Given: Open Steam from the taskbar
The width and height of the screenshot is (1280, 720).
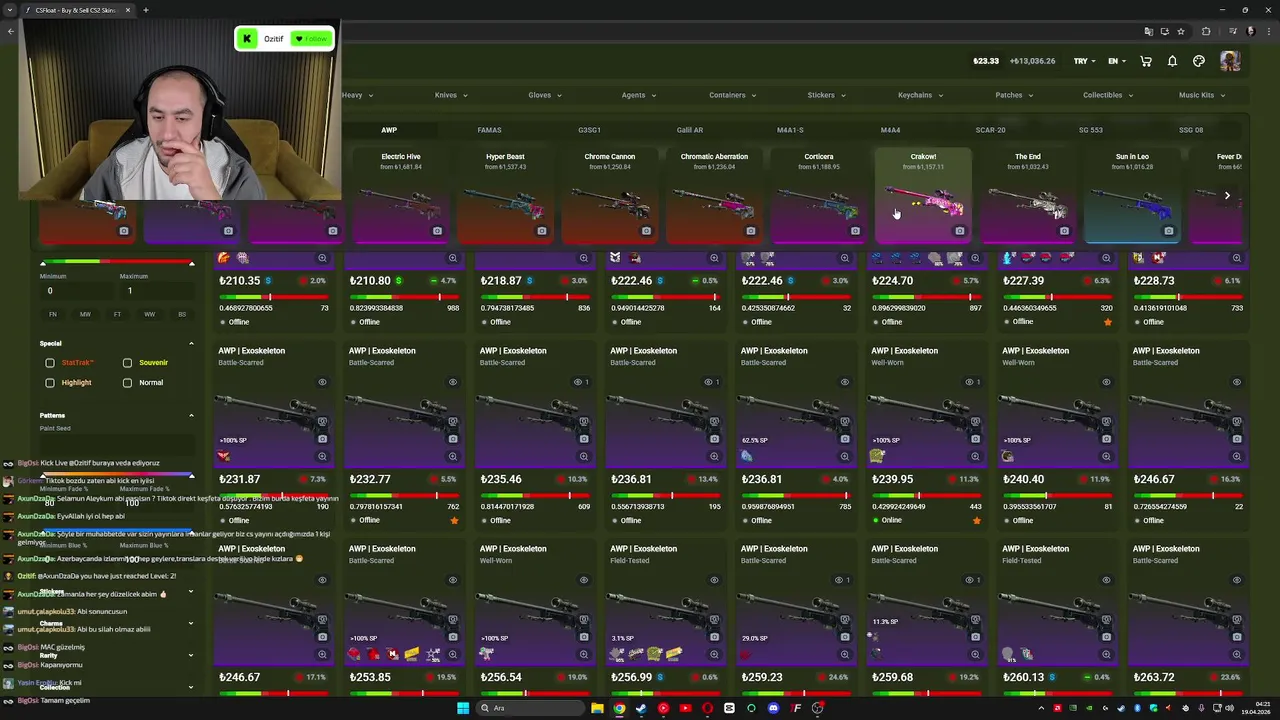Looking at the screenshot, I should pos(641,708).
